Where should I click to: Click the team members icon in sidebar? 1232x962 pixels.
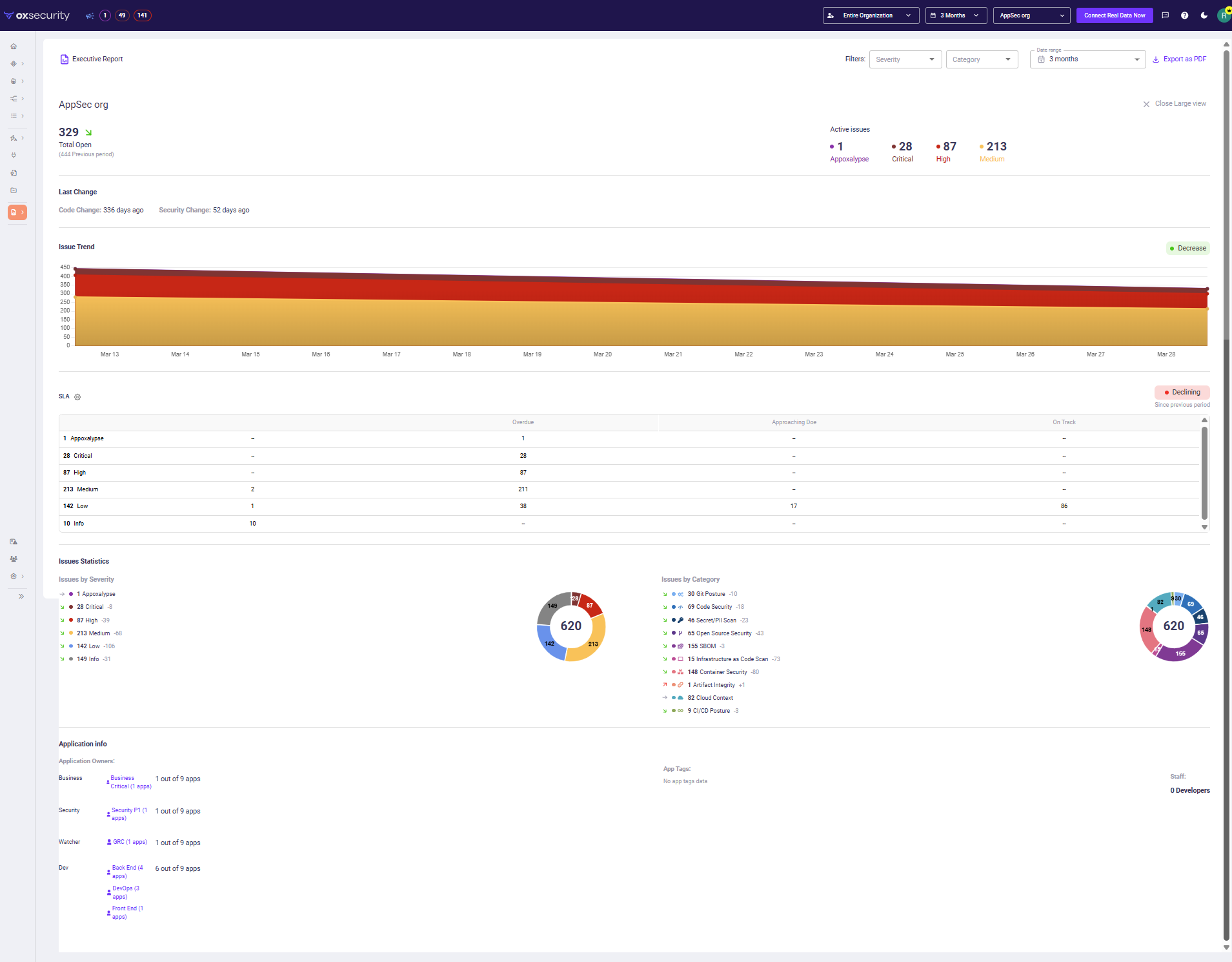coord(14,559)
